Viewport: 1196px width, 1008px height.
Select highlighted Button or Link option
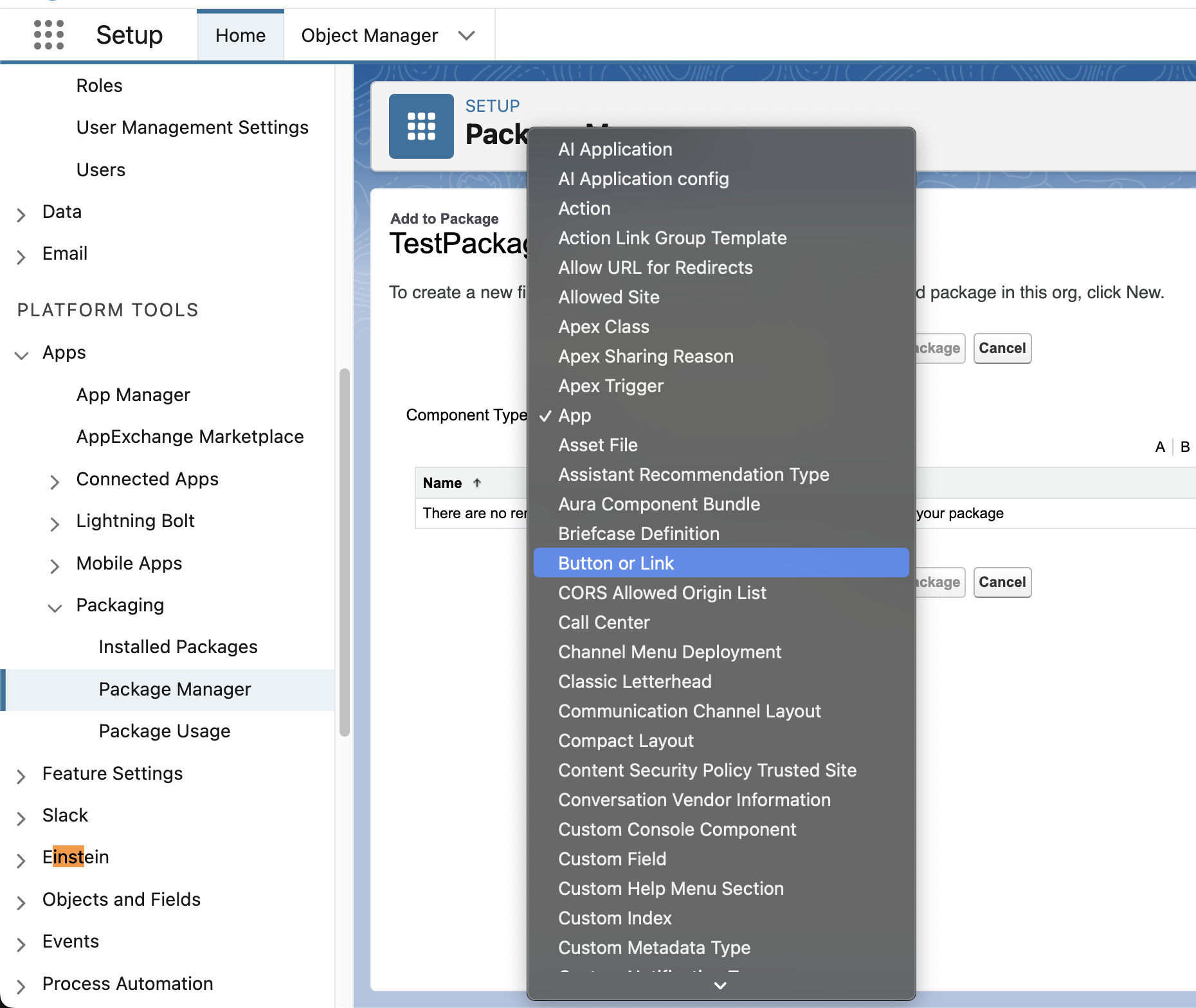(x=721, y=563)
